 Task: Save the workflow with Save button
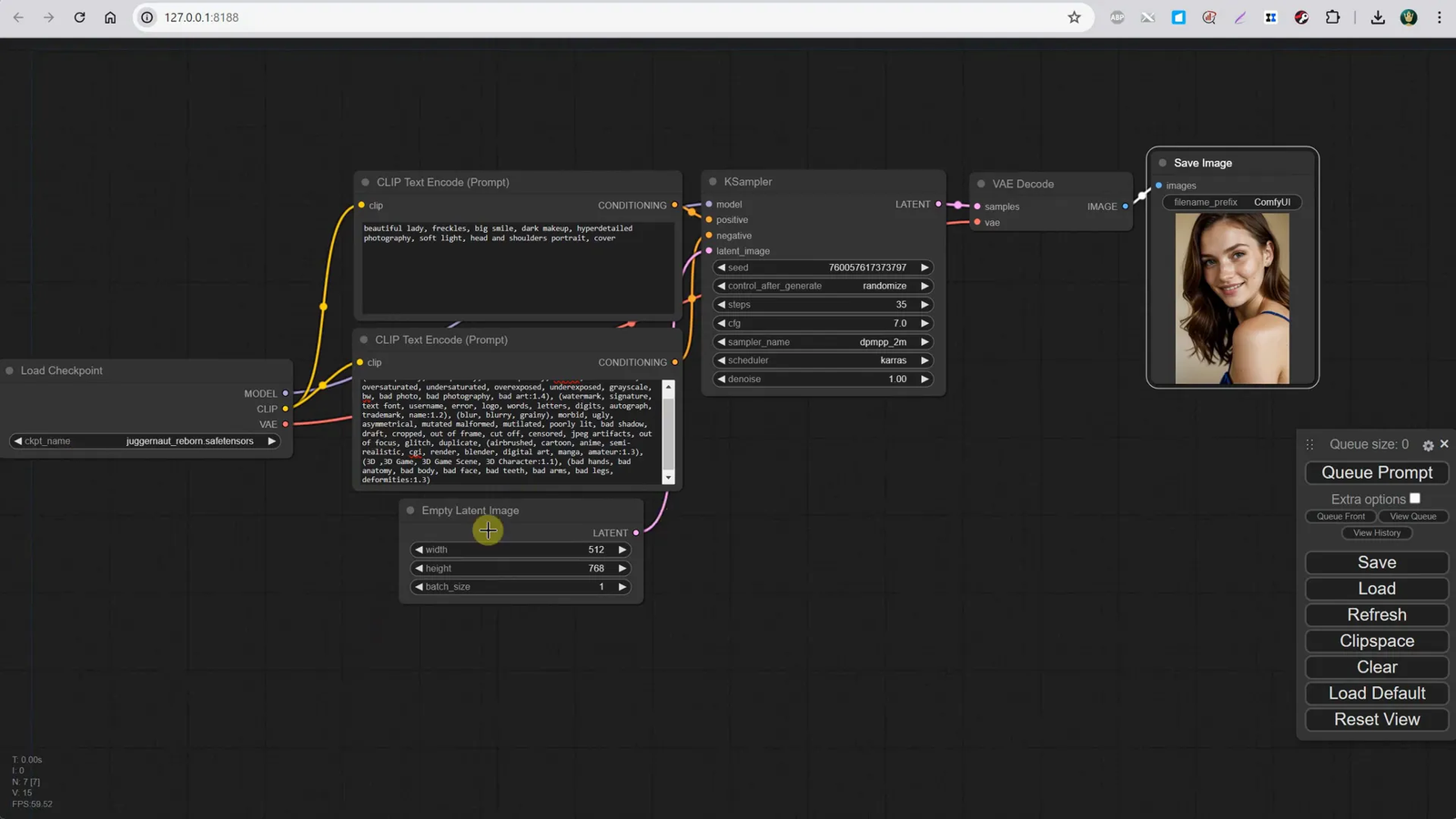pyautogui.click(x=1377, y=562)
